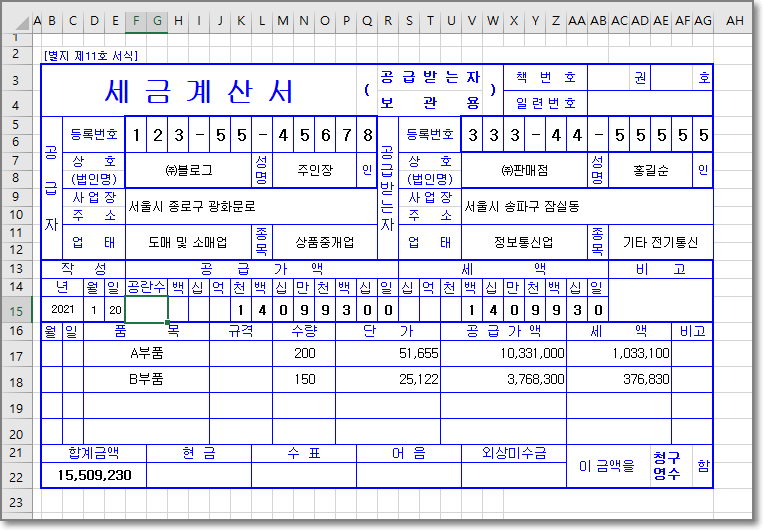
Task: Select the 권 cell in row 3
Action: pyautogui.click(x=640, y=77)
